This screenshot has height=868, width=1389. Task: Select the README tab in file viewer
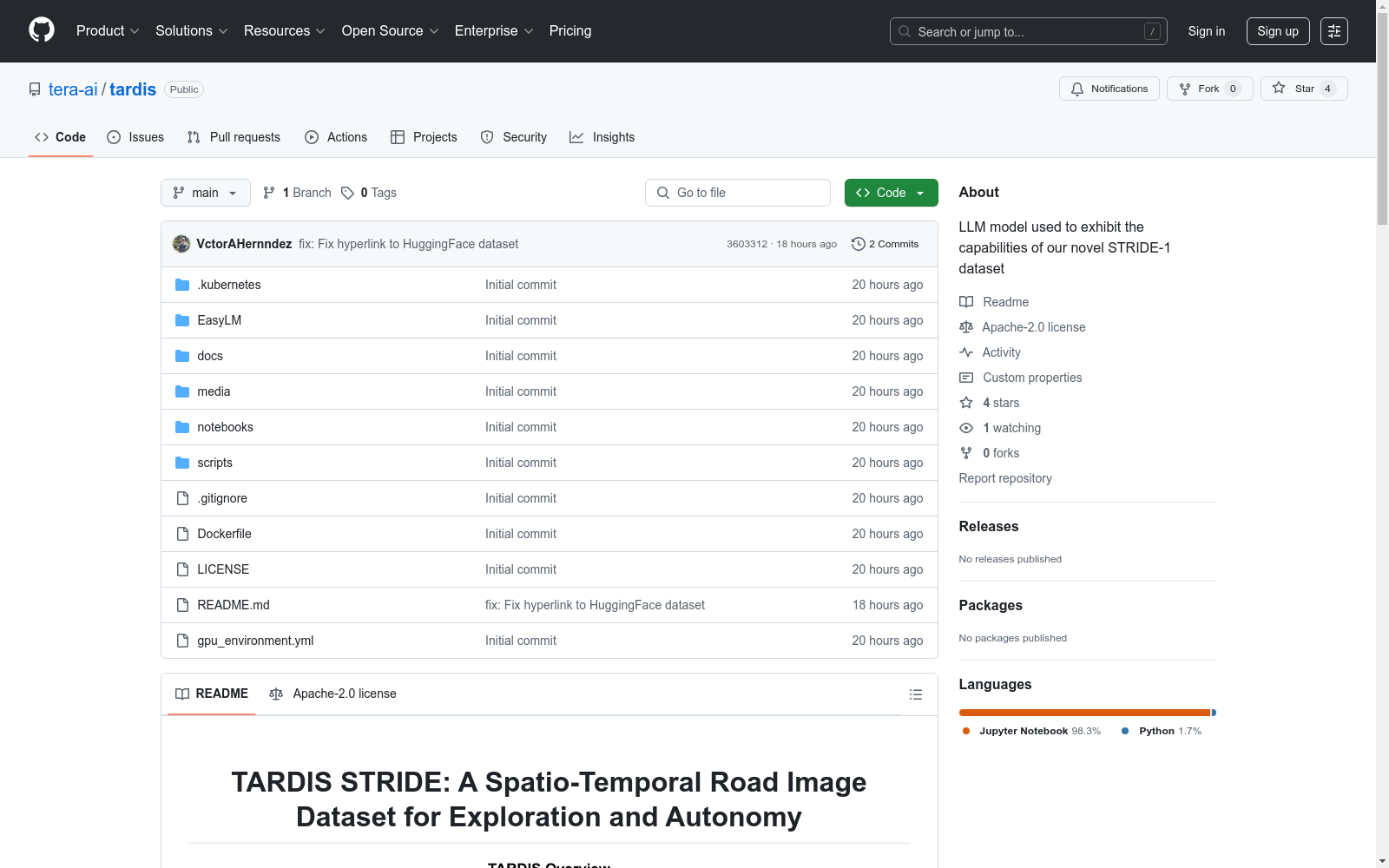(212, 694)
